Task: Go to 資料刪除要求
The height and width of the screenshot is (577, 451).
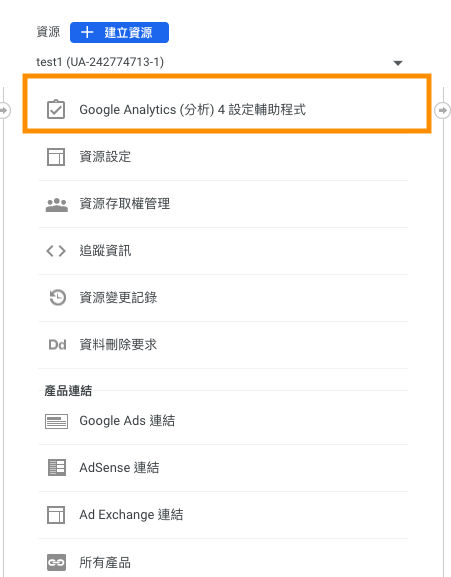Action: point(223,345)
